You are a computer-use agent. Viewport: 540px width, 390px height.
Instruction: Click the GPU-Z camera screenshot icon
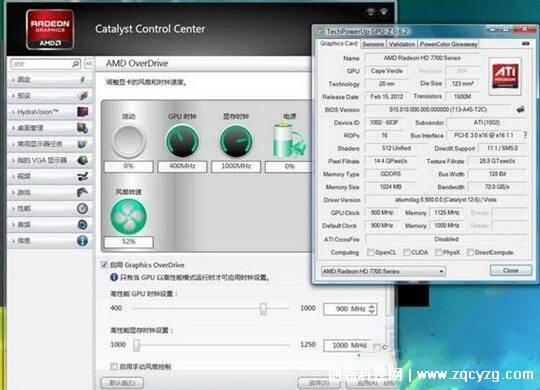pos(526,44)
